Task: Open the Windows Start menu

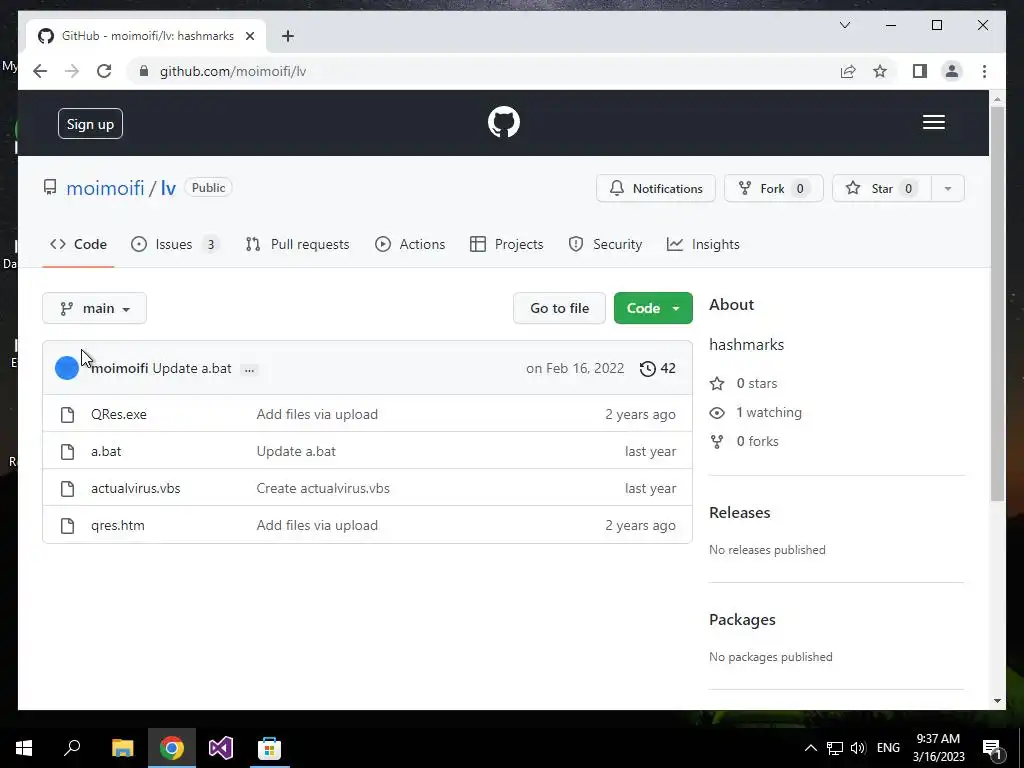Action: click(24, 748)
